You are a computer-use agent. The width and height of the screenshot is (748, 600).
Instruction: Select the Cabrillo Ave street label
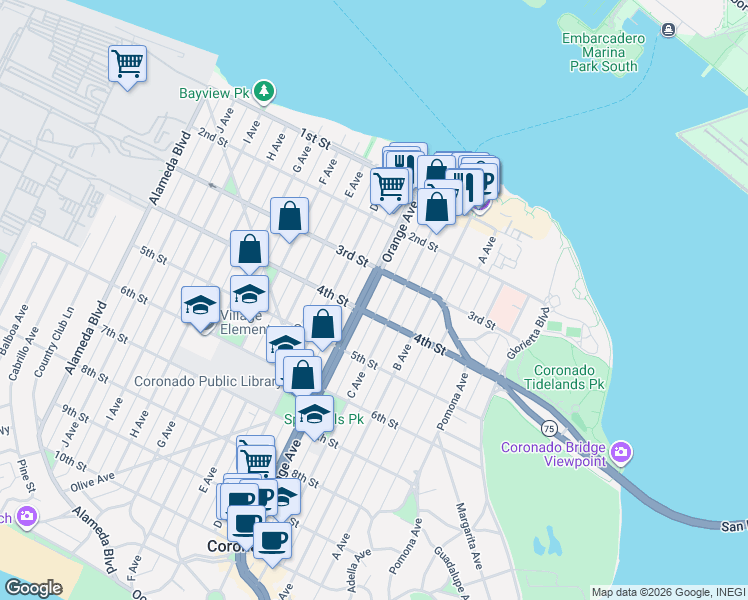coord(23,353)
